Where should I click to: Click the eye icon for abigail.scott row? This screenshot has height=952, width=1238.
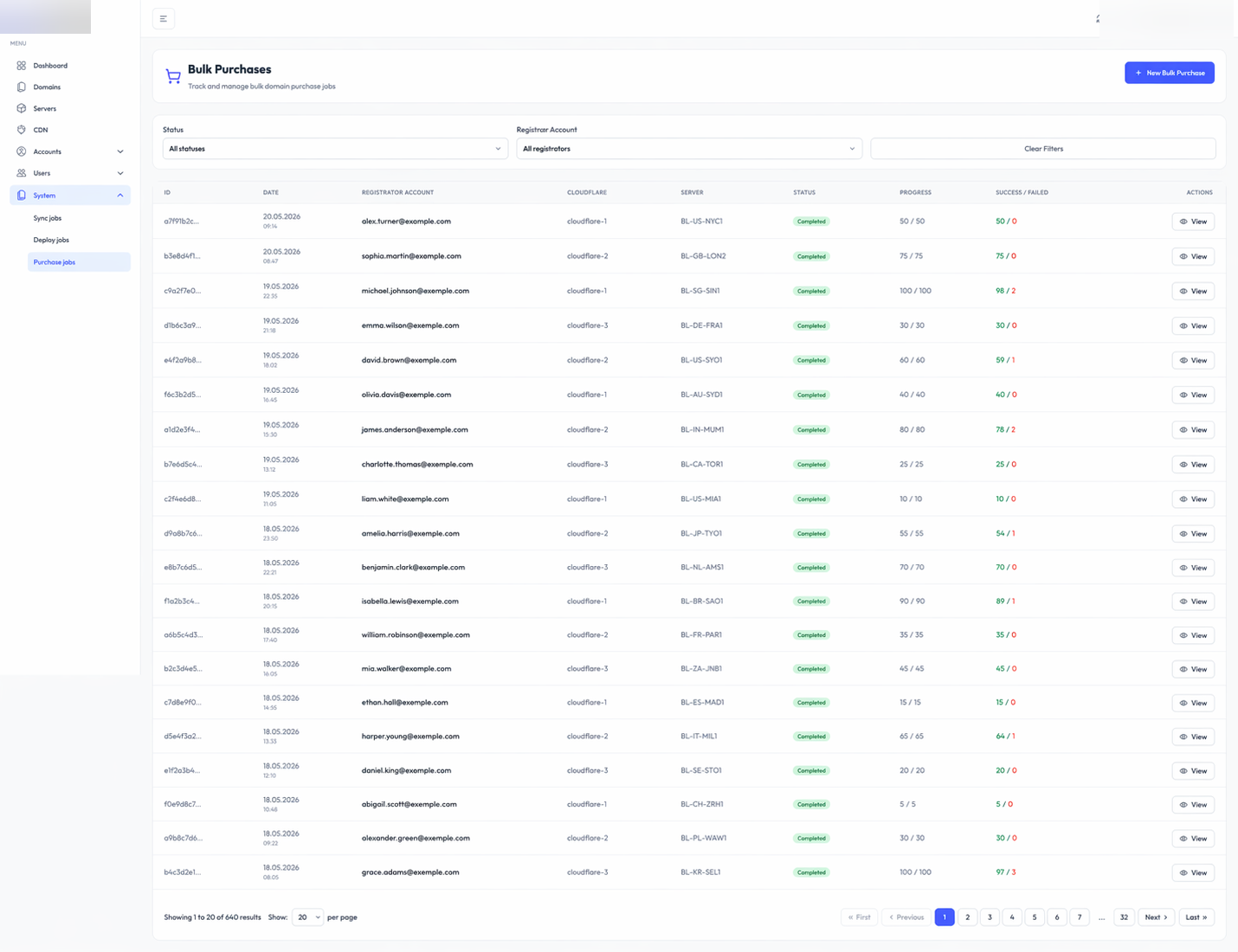pos(1183,805)
